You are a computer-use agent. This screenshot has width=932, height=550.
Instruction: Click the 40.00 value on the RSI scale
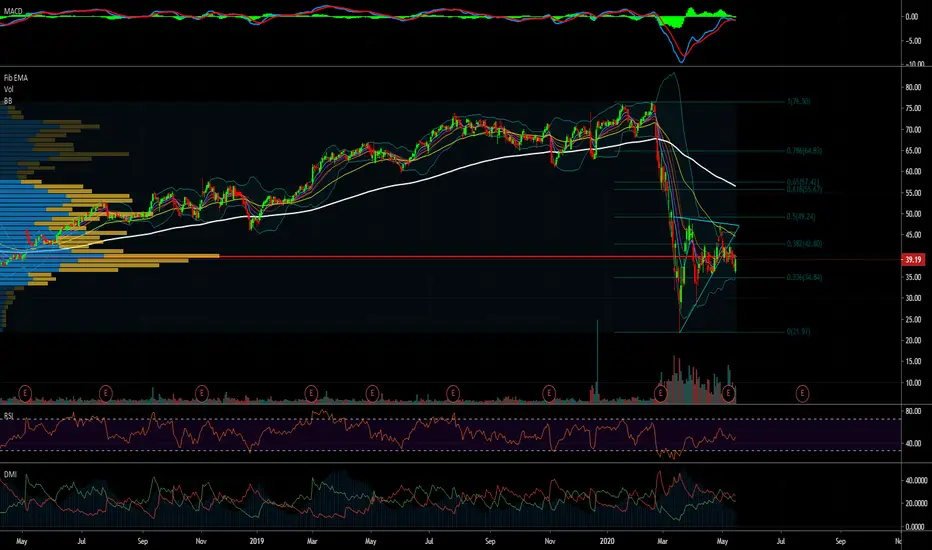[x=913, y=444]
